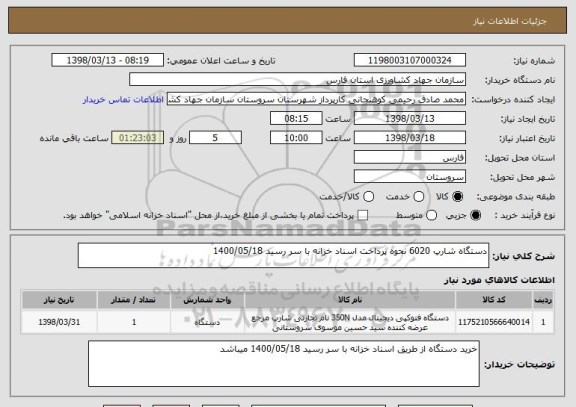This screenshot has width=576, height=407.
Task: Select the کالا/خدمت radio button
Action: point(368,197)
